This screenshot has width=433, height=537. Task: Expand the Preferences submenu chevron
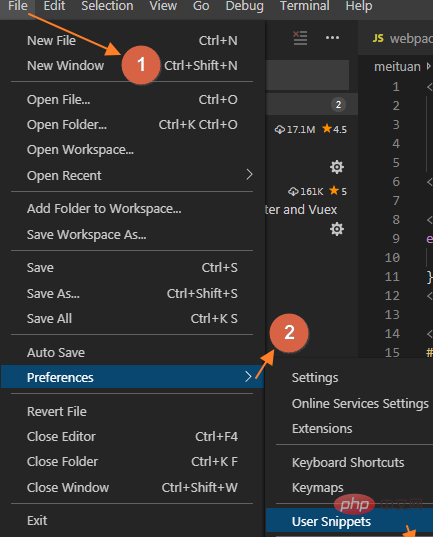click(248, 376)
